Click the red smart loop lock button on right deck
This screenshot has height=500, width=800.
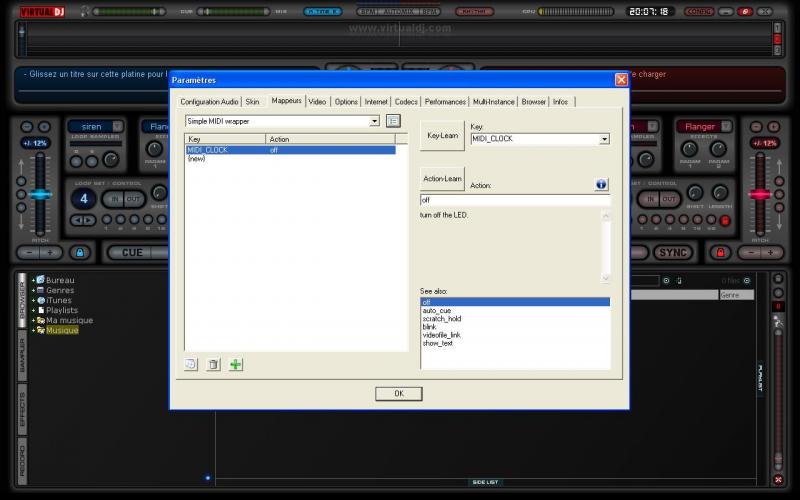[x=724, y=220]
